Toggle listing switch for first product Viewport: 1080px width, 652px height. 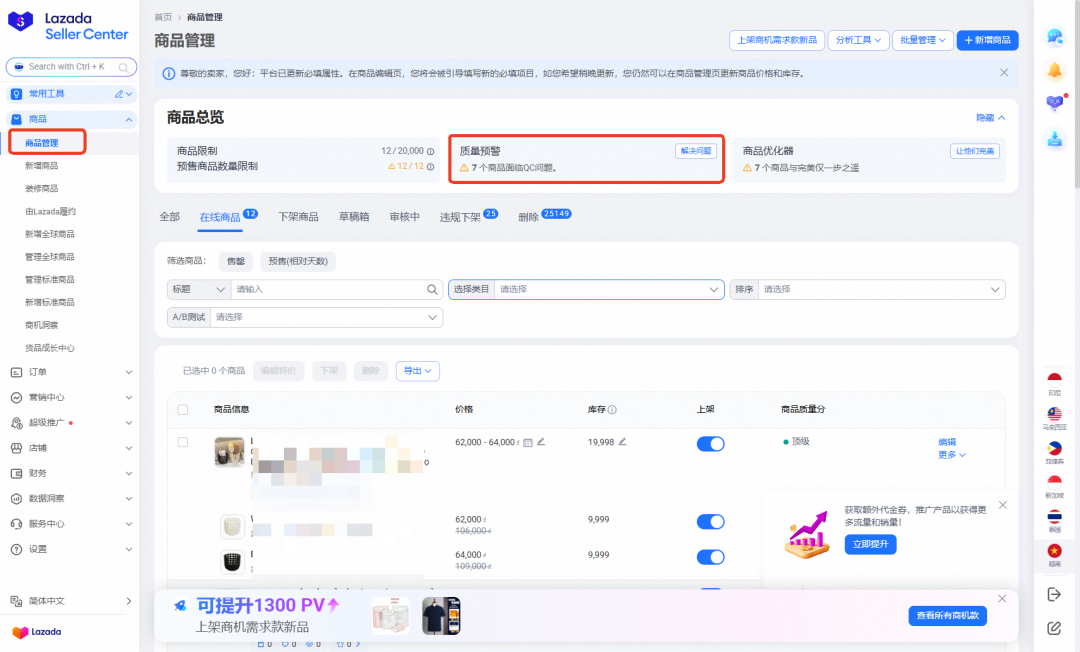tap(710, 444)
